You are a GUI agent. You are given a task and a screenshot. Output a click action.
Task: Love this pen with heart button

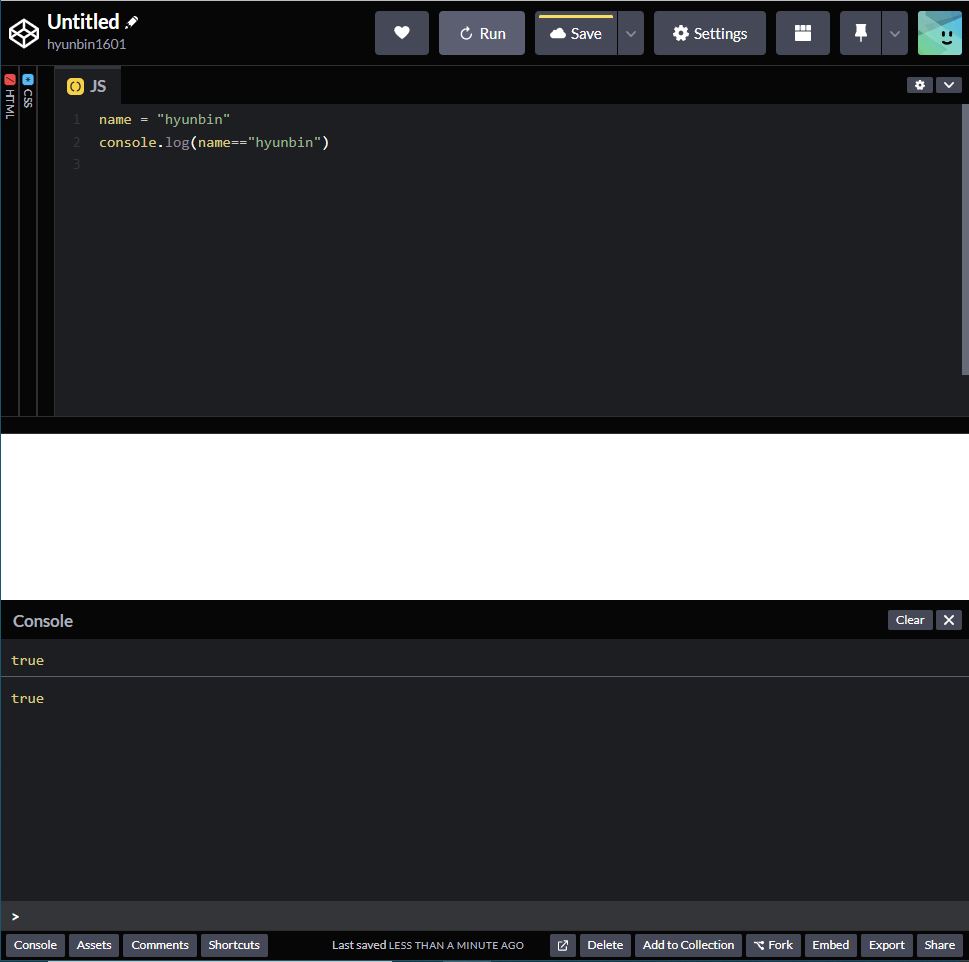402,33
